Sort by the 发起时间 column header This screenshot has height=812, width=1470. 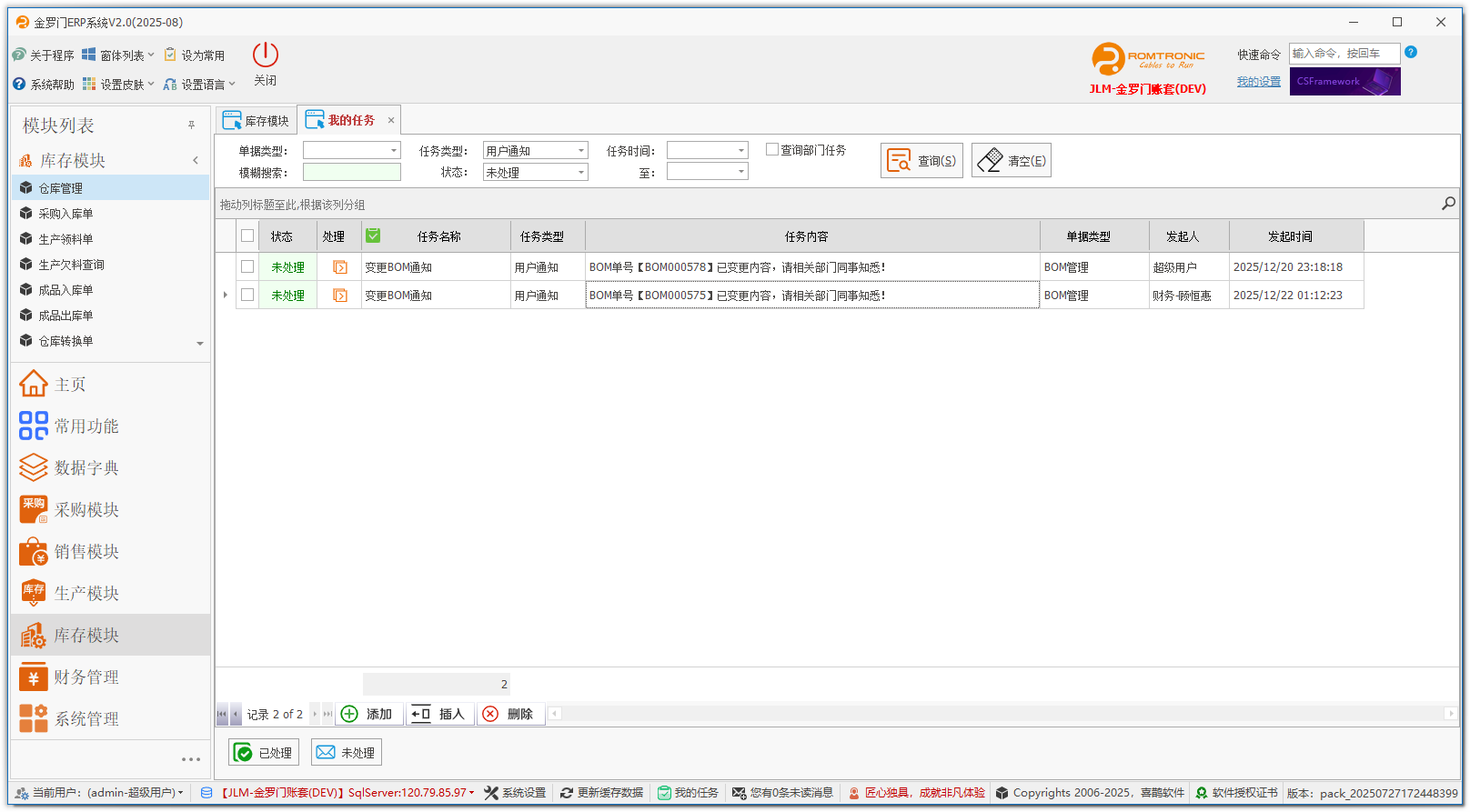[x=1295, y=236]
